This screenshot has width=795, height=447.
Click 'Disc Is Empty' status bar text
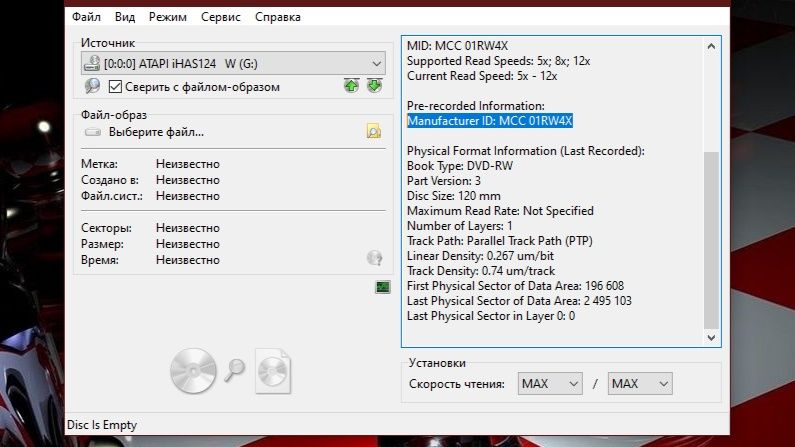[x=102, y=425]
